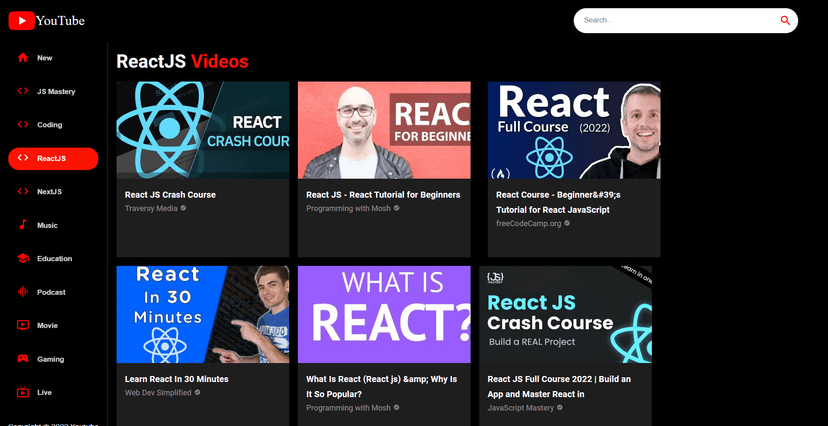Click the 'ReactJS Videos' heading
This screenshot has width=828, height=426.
pyautogui.click(x=182, y=61)
